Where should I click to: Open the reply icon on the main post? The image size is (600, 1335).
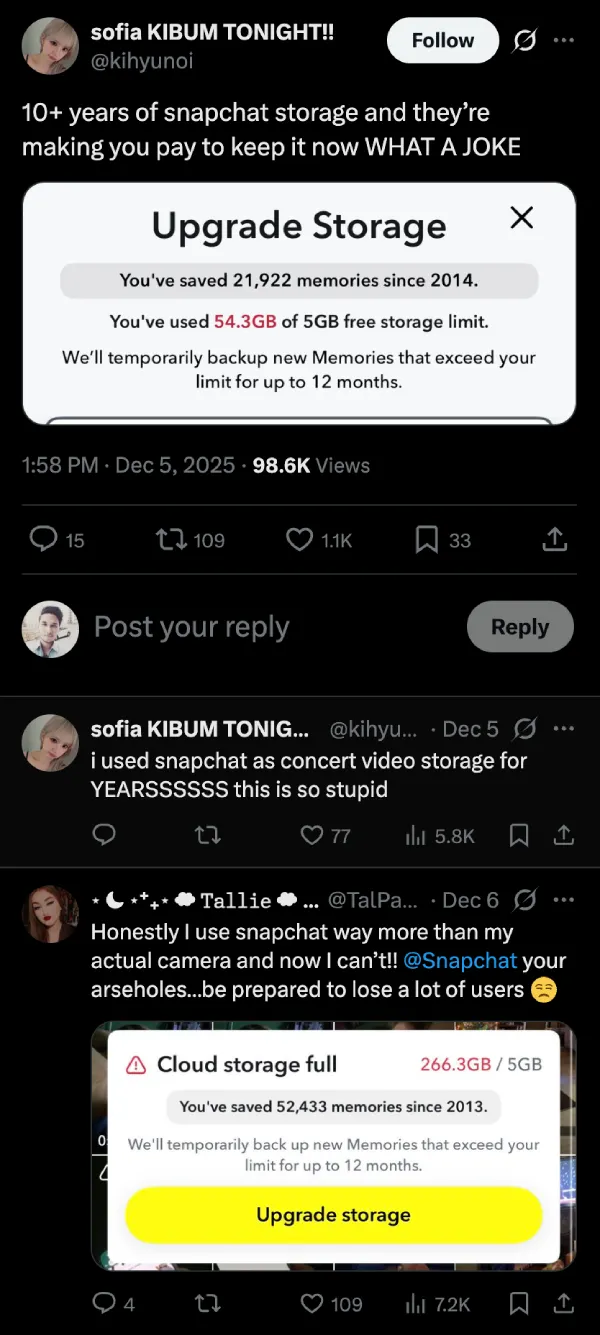[42, 539]
